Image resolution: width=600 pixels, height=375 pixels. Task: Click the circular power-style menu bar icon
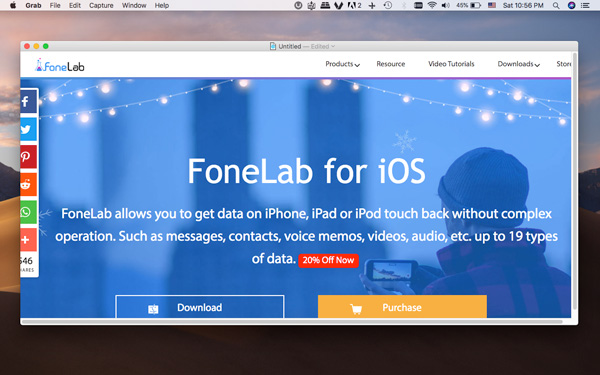pos(298,5)
